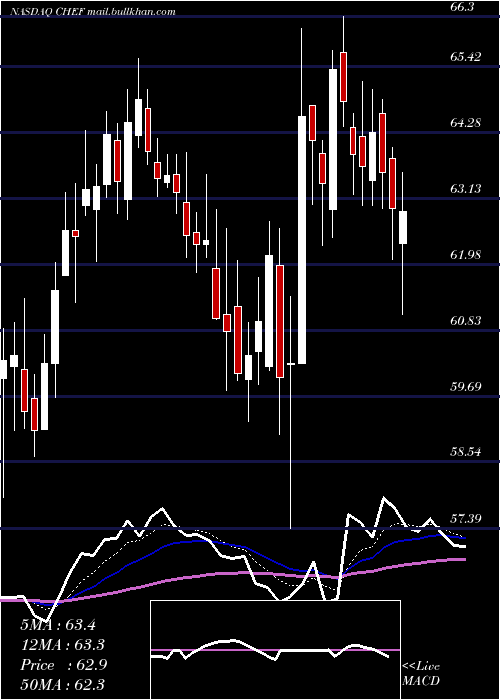This screenshot has height=700, width=500.
Task: Click the tallest white candle near 64.28
Action: [x=302, y=240]
